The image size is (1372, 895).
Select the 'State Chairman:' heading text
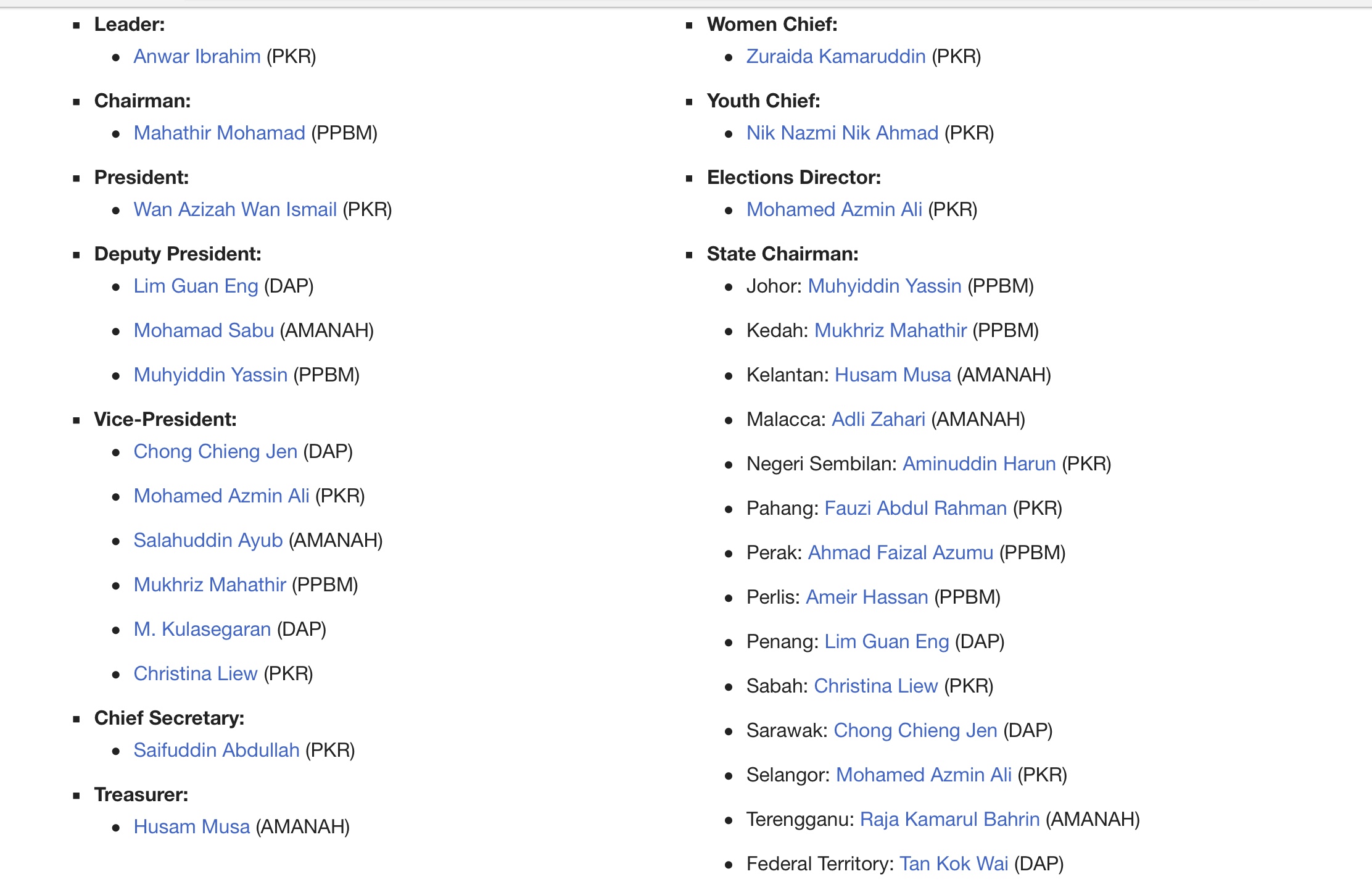[x=783, y=254]
